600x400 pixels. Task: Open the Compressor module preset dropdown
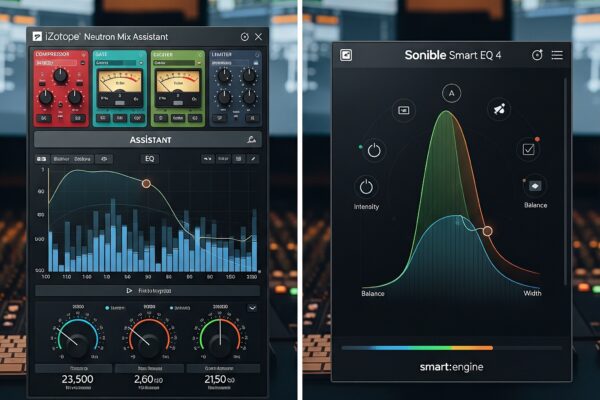[56, 63]
